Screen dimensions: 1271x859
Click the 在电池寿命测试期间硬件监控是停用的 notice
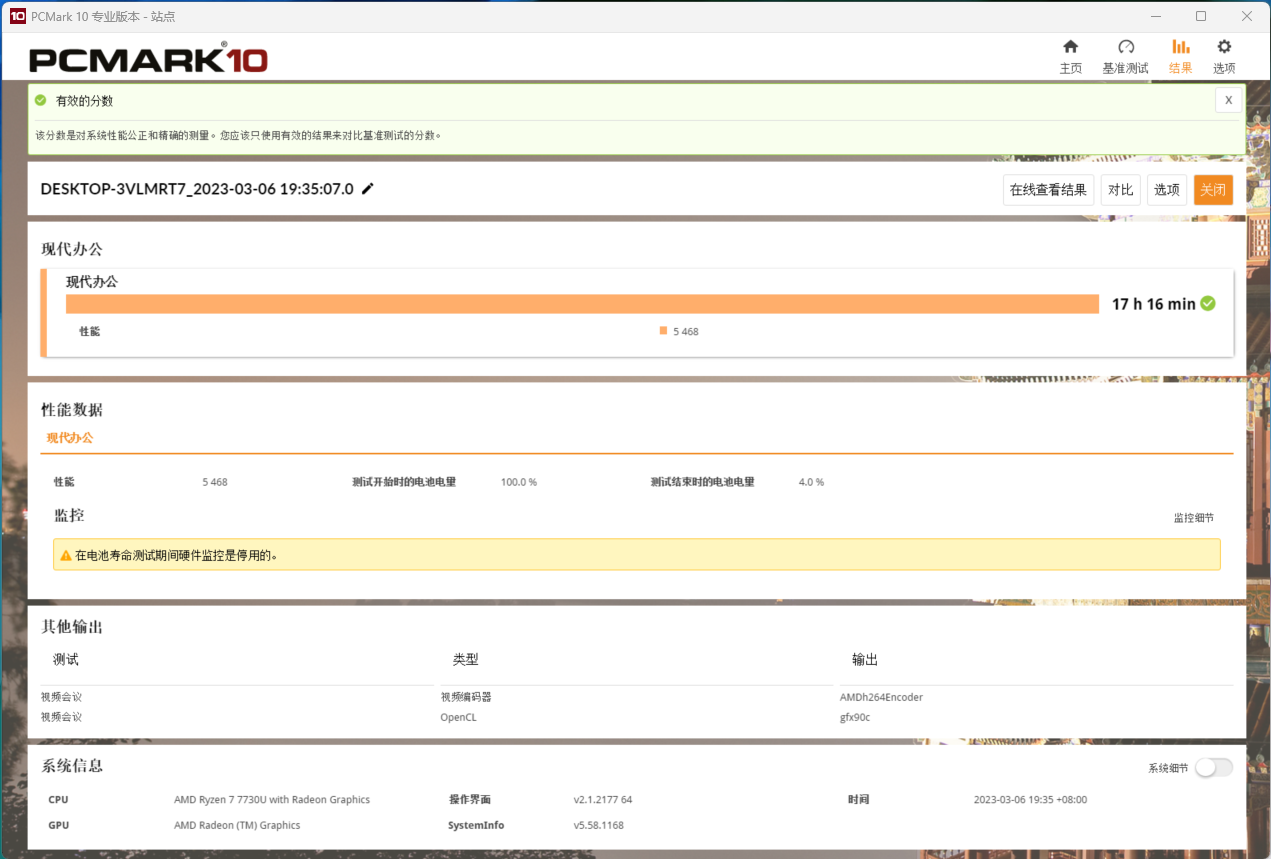pyautogui.click(x=636, y=555)
